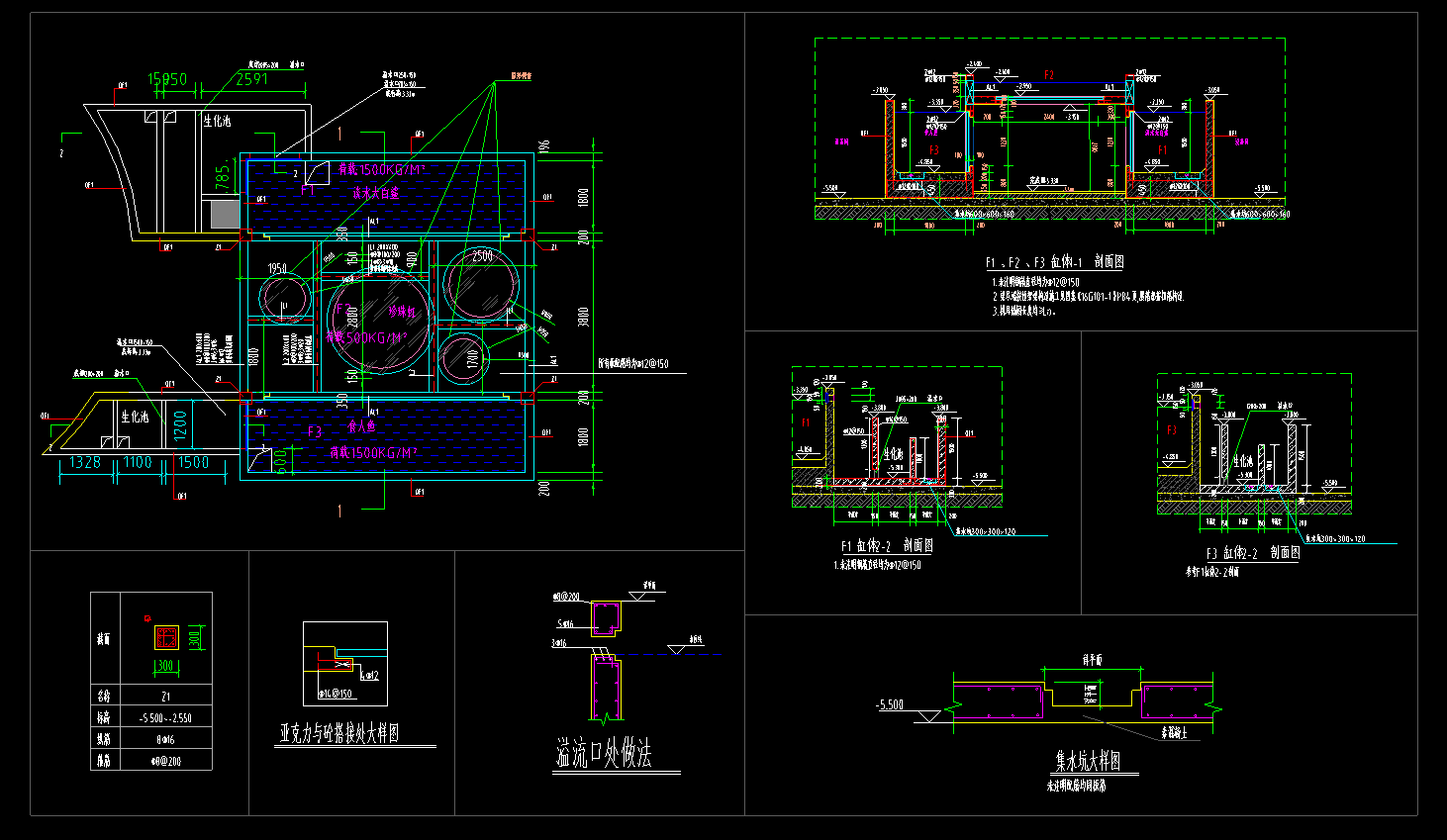This screenshot has width=1447, height=840.
Task: Select the 1328 bottom dimension text
Action: tap(85, 462)
